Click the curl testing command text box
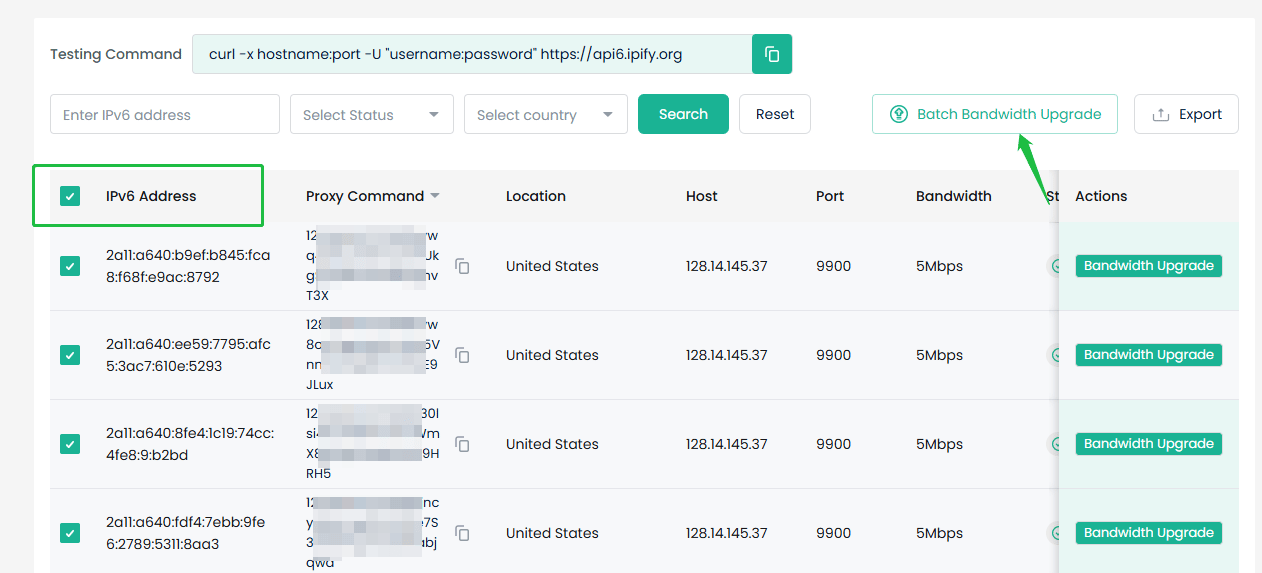This screenshot has width=1262, height=573. click(472, 54)
